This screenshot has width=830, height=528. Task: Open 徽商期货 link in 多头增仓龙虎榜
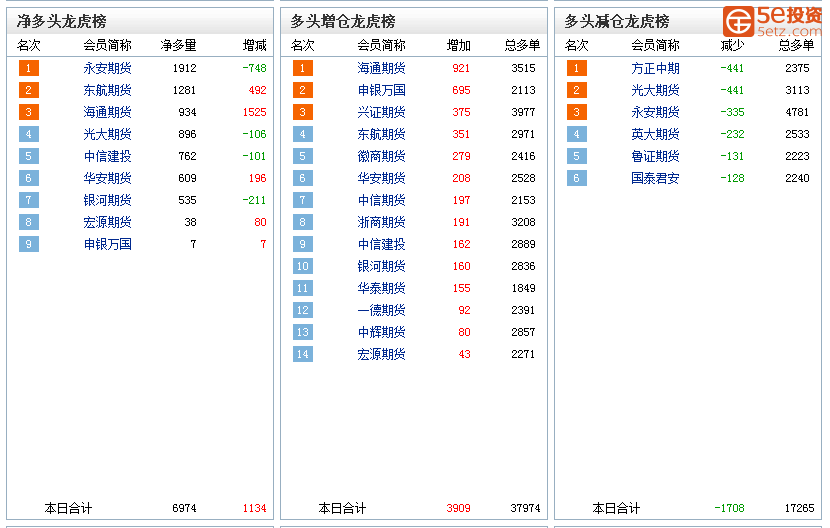(381, 156)
